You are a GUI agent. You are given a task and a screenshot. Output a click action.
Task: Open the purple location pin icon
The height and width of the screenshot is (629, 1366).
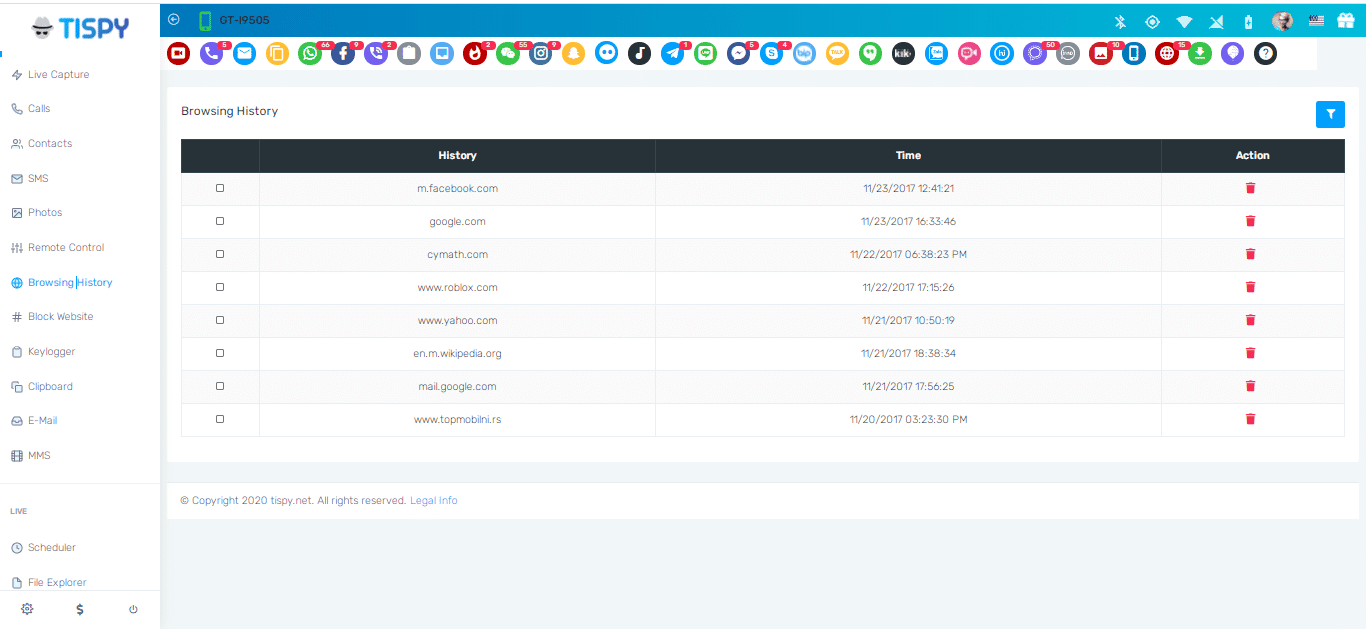[1233, 54]
